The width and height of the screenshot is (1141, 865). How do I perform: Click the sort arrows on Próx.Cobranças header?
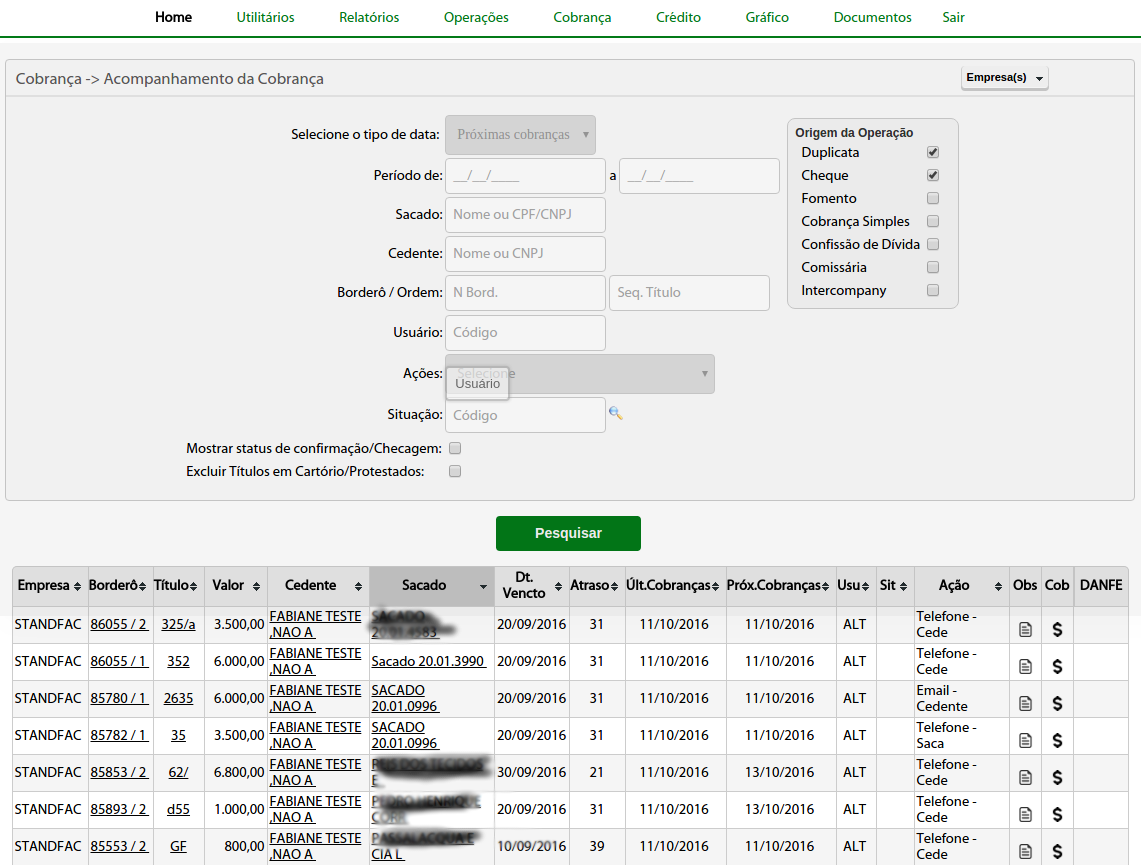825,586
